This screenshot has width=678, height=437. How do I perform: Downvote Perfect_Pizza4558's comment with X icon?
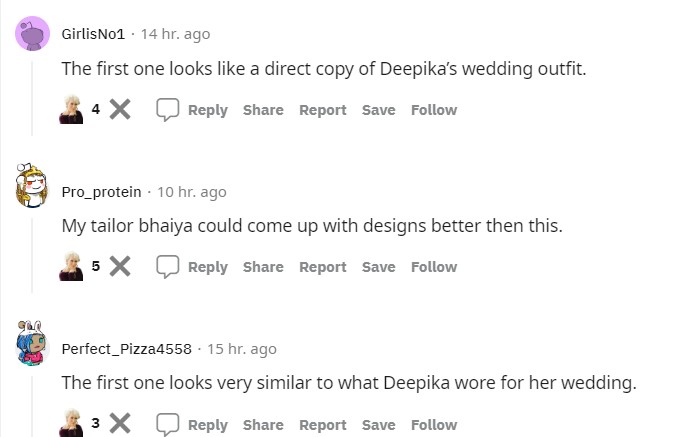click(x=120, y=423)
